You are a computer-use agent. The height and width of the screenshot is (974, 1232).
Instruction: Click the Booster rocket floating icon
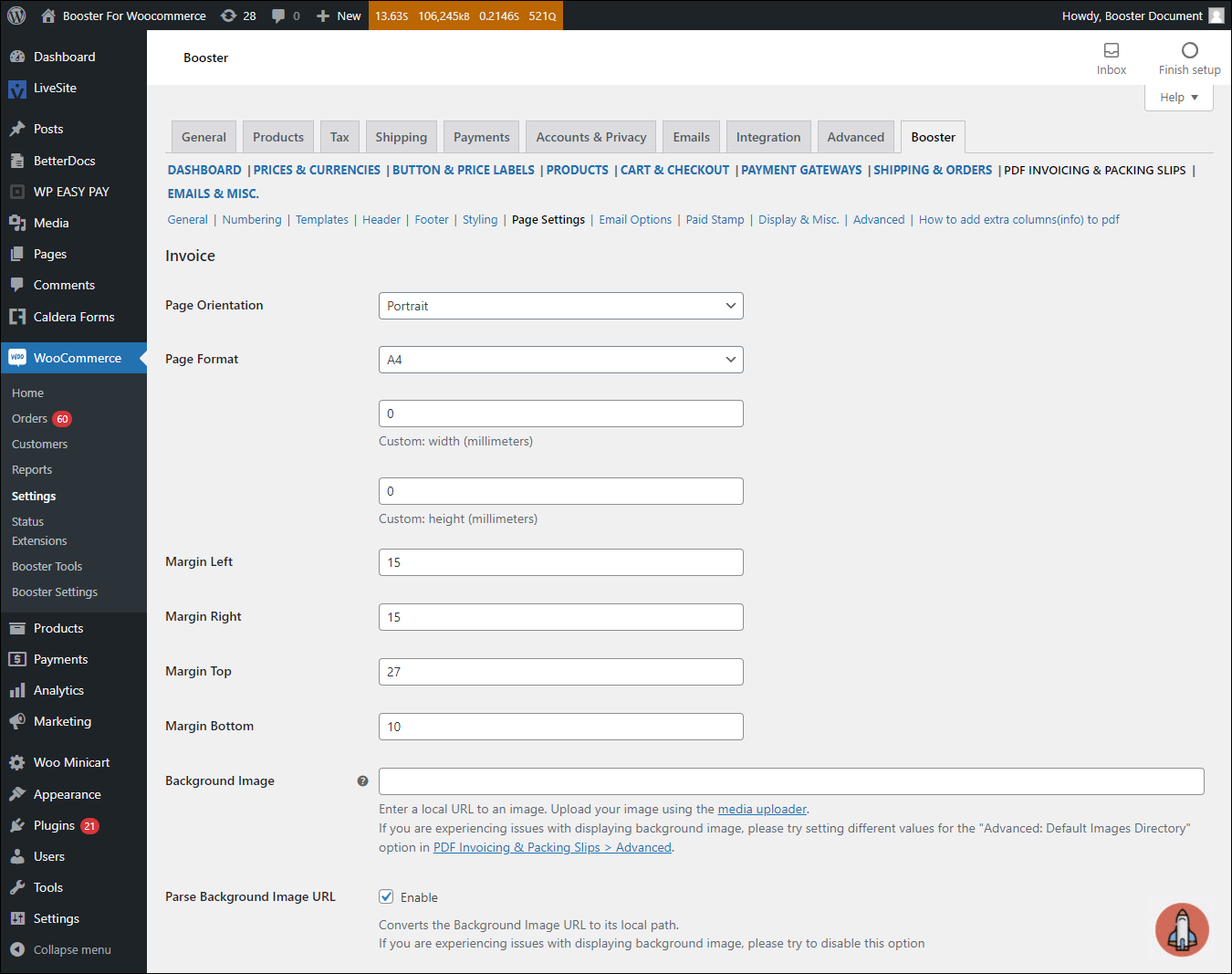pyautogui.click(x=1182, y=929)
